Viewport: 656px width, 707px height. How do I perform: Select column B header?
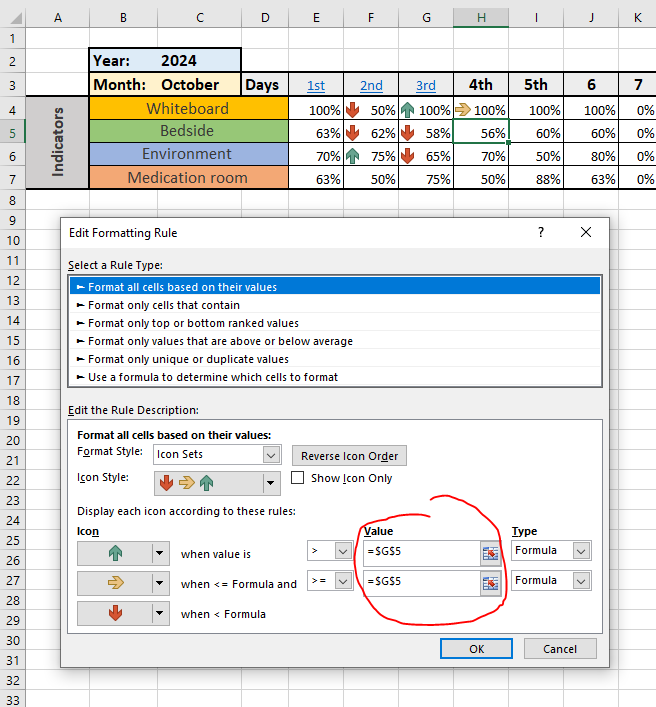click(123, 18)
